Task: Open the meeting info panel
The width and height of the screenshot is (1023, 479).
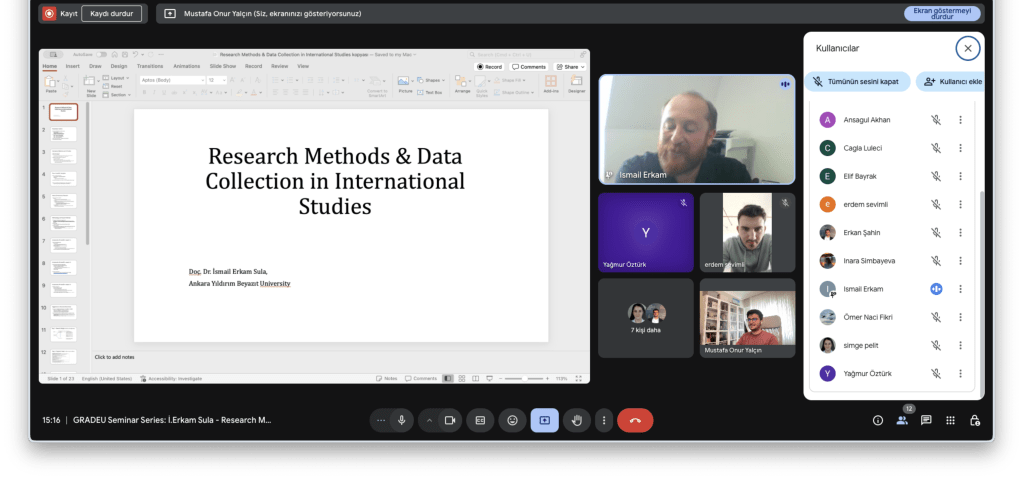Action: coord(878,420)
